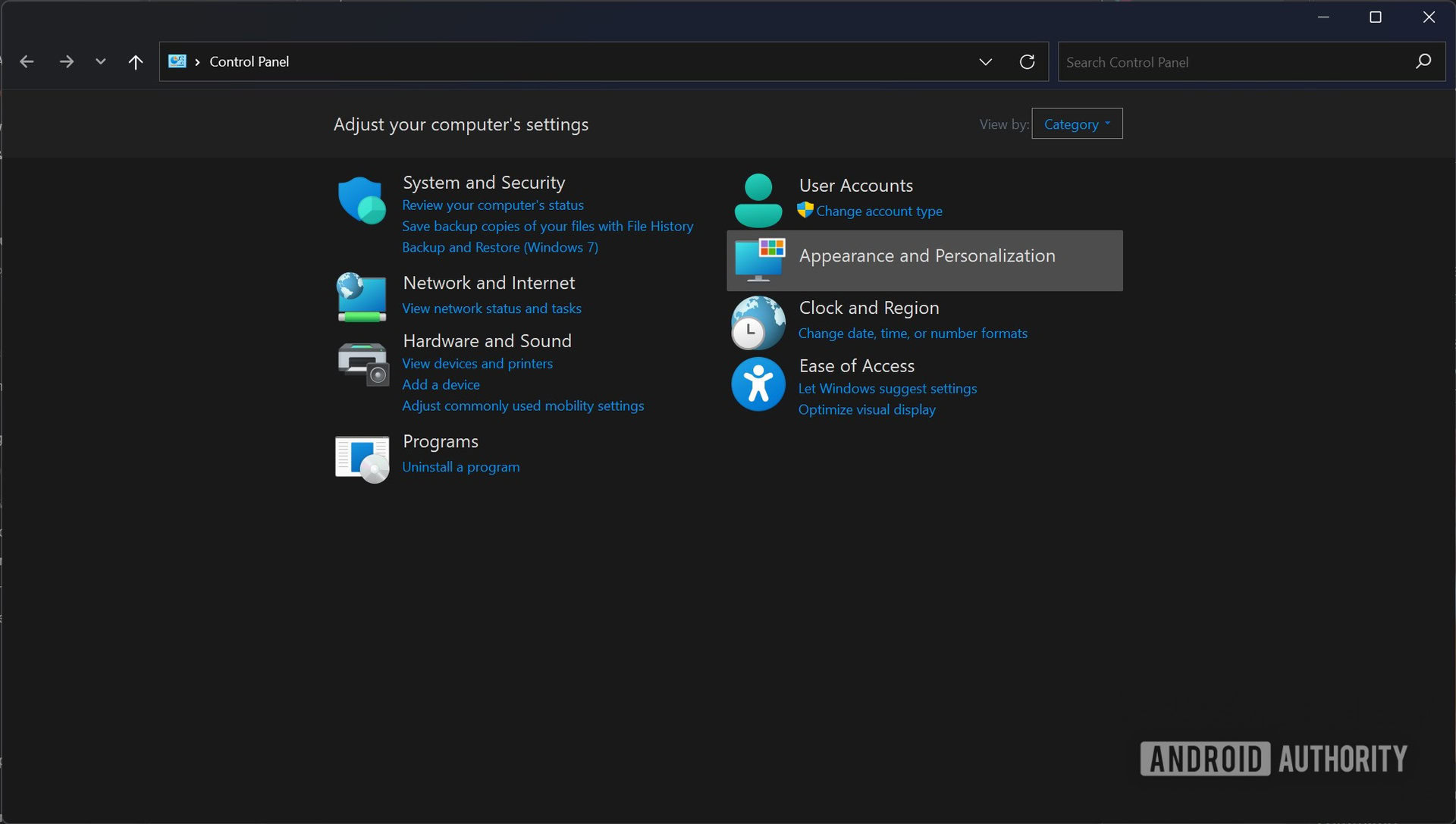Click the up directory arrow

[x=135, y=61]
